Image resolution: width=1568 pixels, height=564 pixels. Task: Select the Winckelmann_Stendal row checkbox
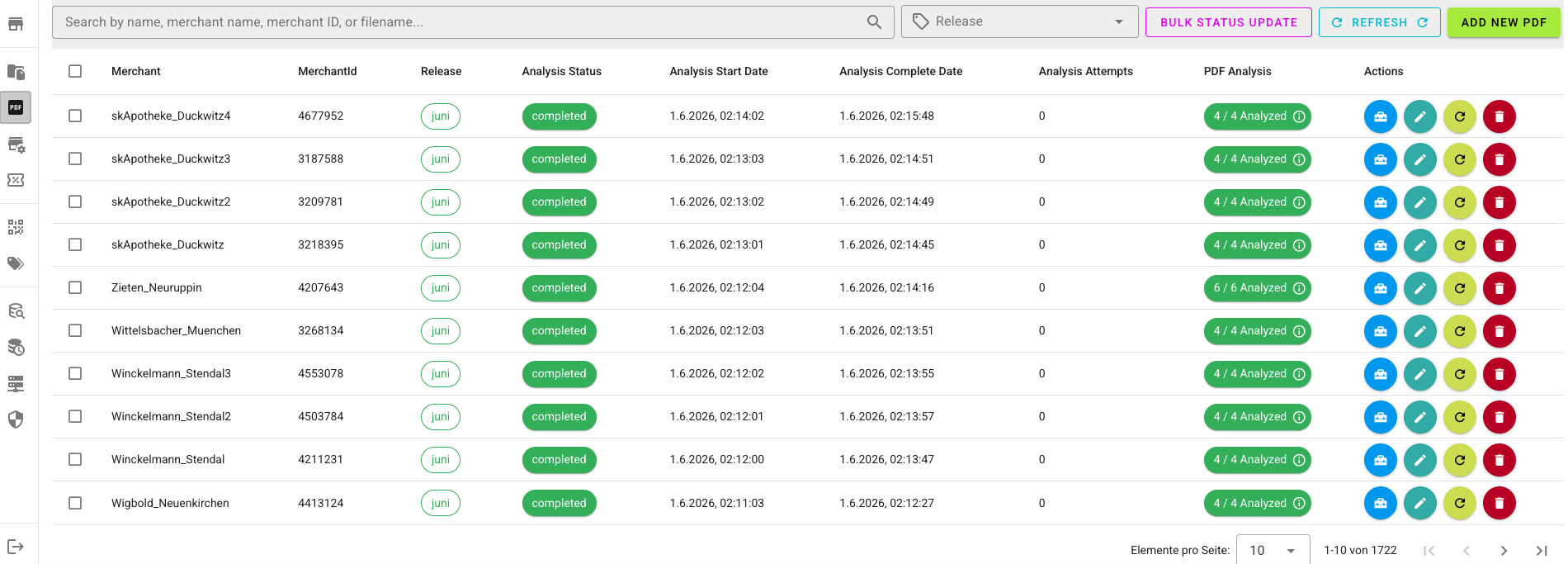75,459
